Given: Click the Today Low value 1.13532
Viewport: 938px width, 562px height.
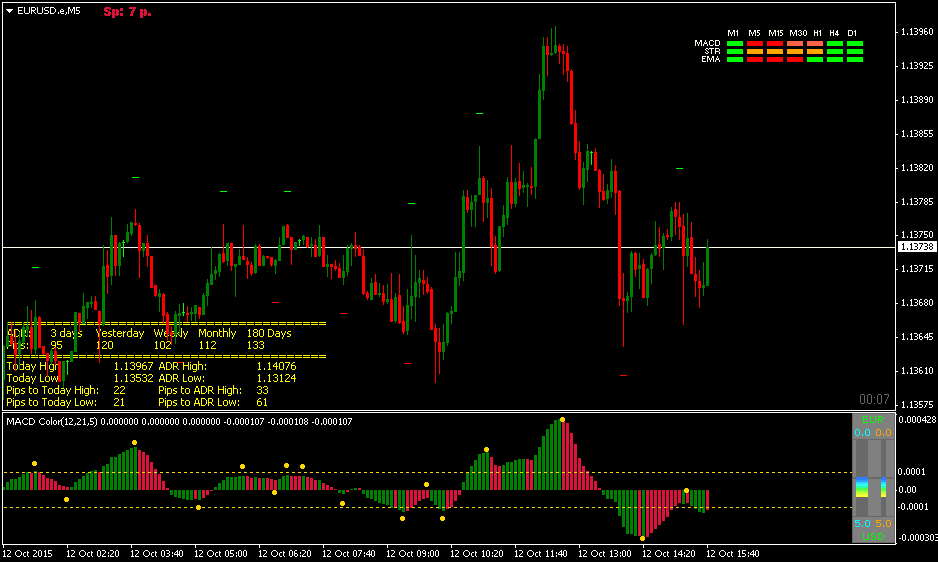Looking at the screenshot, I should pos(133,378).
